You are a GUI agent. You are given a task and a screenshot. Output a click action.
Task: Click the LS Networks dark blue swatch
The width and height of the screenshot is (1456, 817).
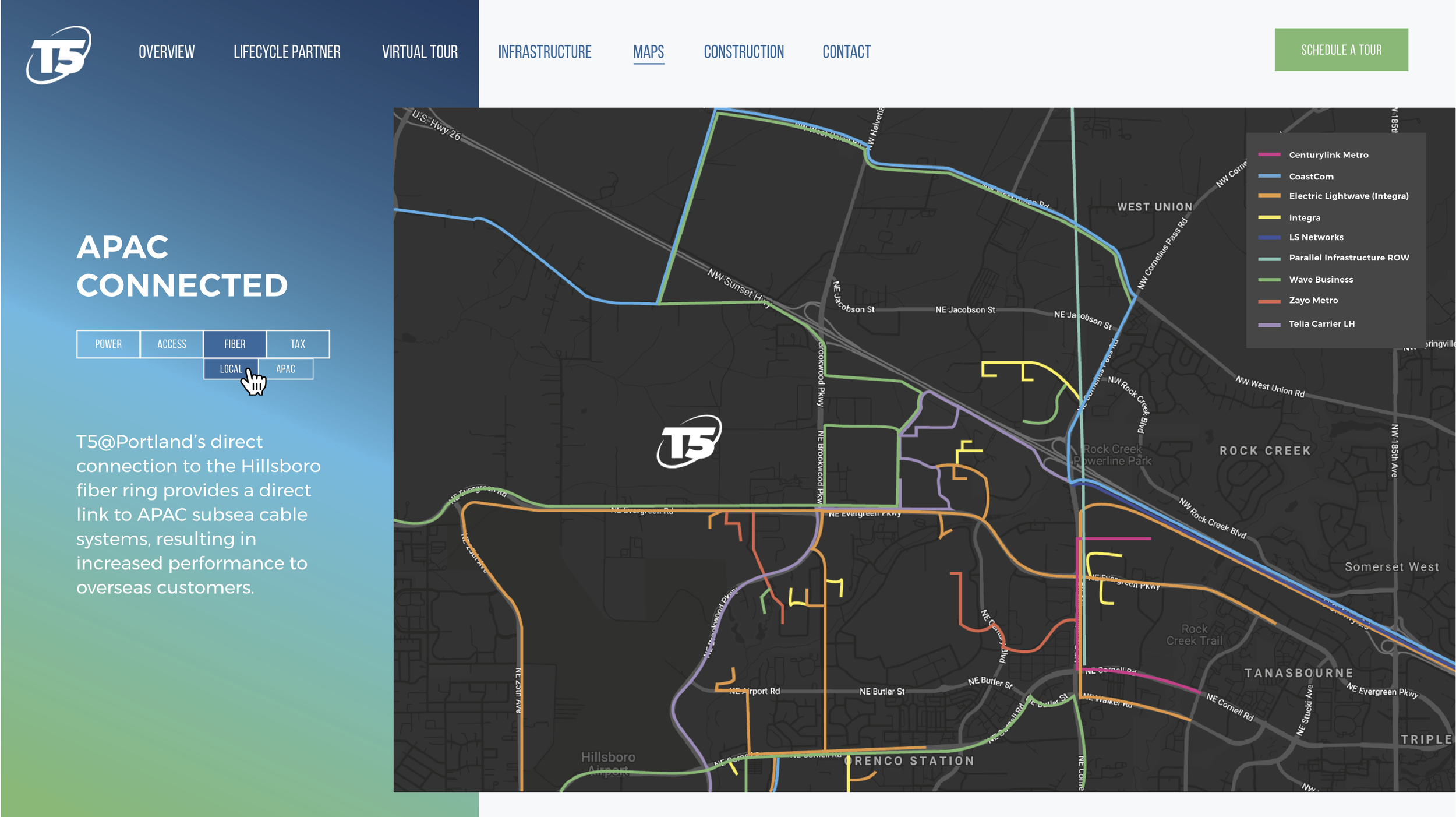click(1269, 237)
